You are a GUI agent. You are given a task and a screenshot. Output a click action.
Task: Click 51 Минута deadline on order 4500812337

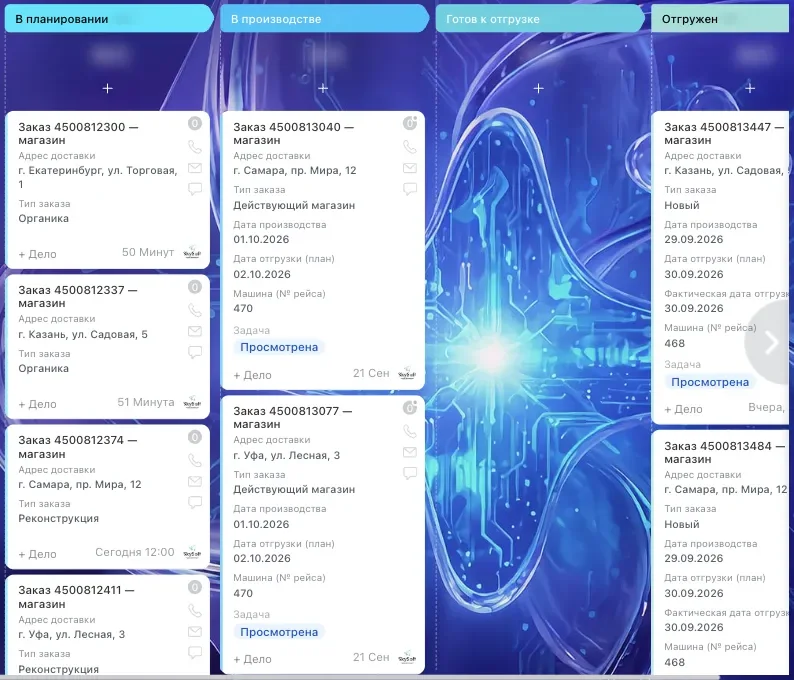click(146, 402)
